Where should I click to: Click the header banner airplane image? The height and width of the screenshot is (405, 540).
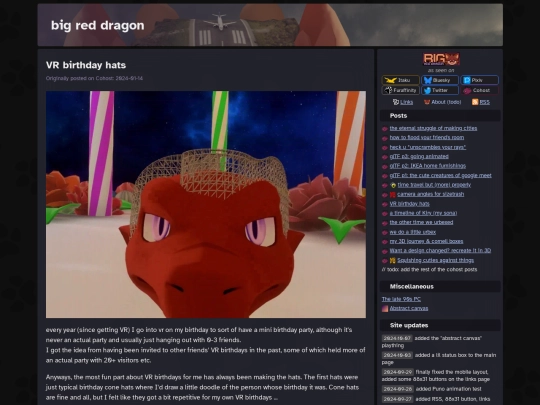pyautogui.click(x=270, y=25)
